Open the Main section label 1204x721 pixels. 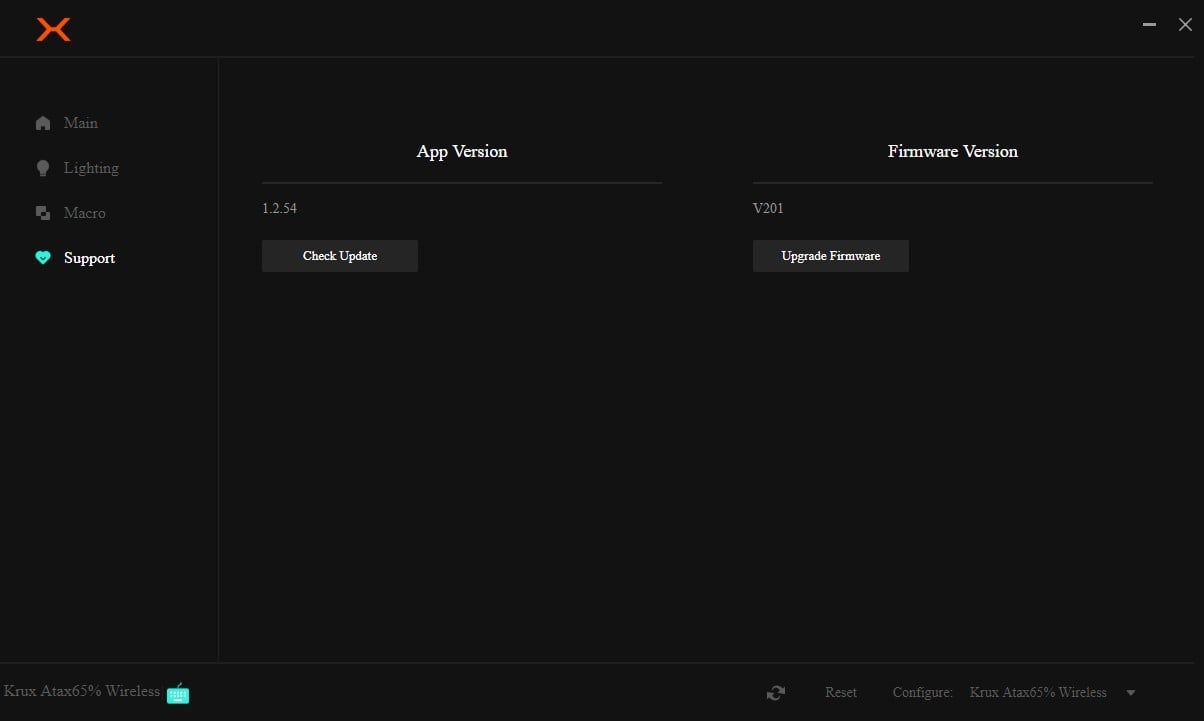pos(81,123)
